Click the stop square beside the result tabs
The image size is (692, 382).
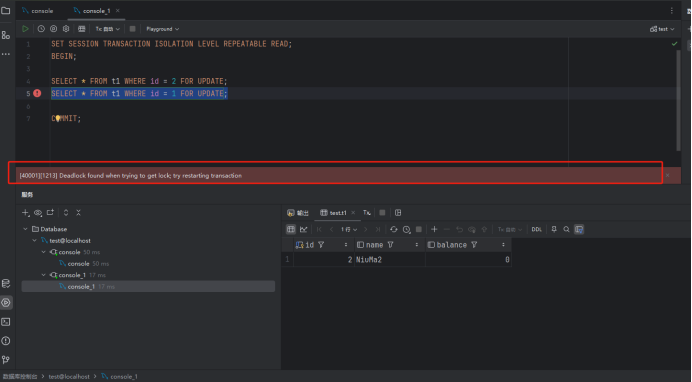tap(382, 213)
